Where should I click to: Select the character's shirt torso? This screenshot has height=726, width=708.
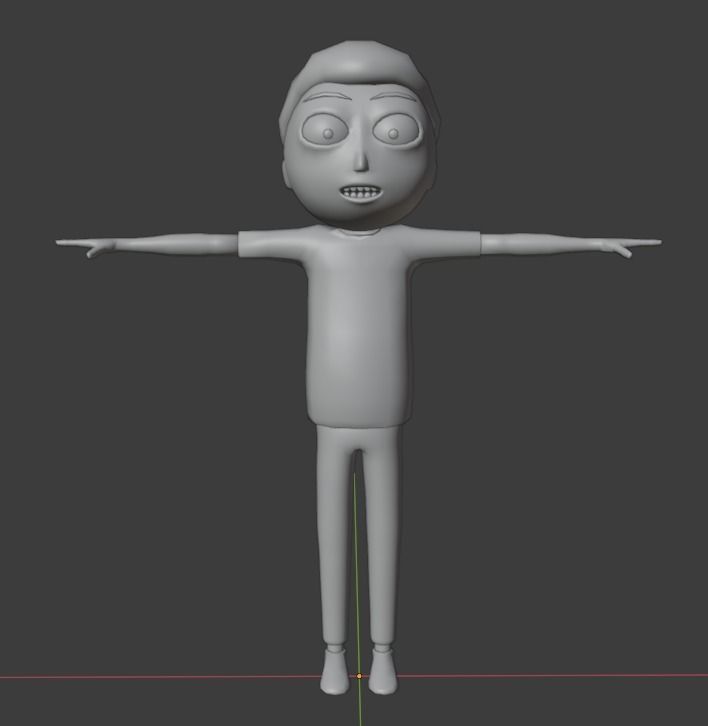(357, 326)
